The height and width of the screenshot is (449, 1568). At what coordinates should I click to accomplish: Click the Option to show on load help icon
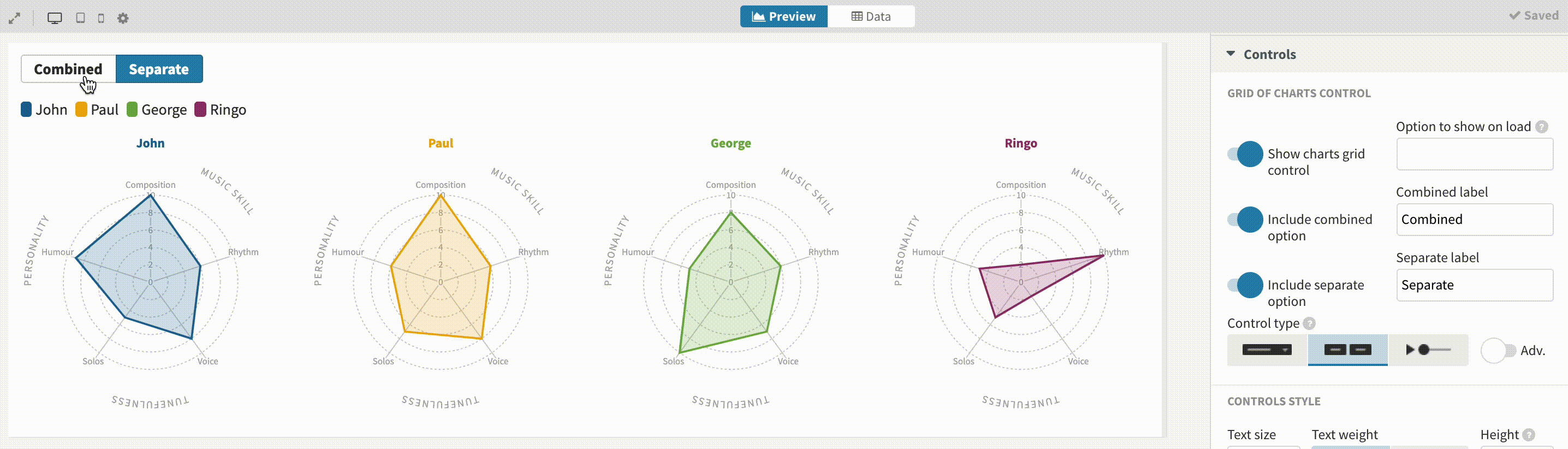1542,127
